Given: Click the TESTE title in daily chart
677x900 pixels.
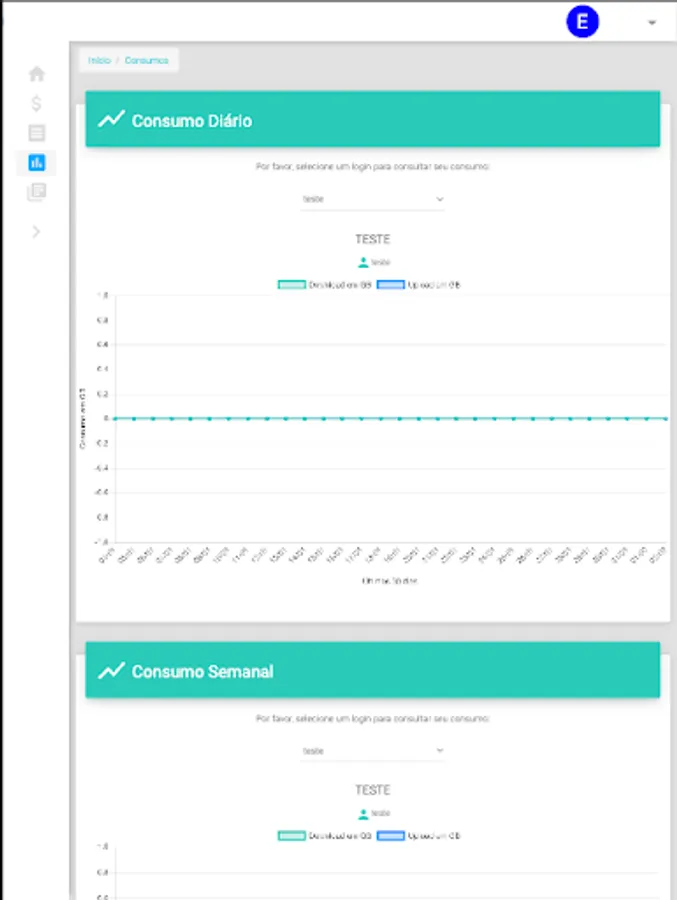Looking at the screenshot, I should [372, 239].
